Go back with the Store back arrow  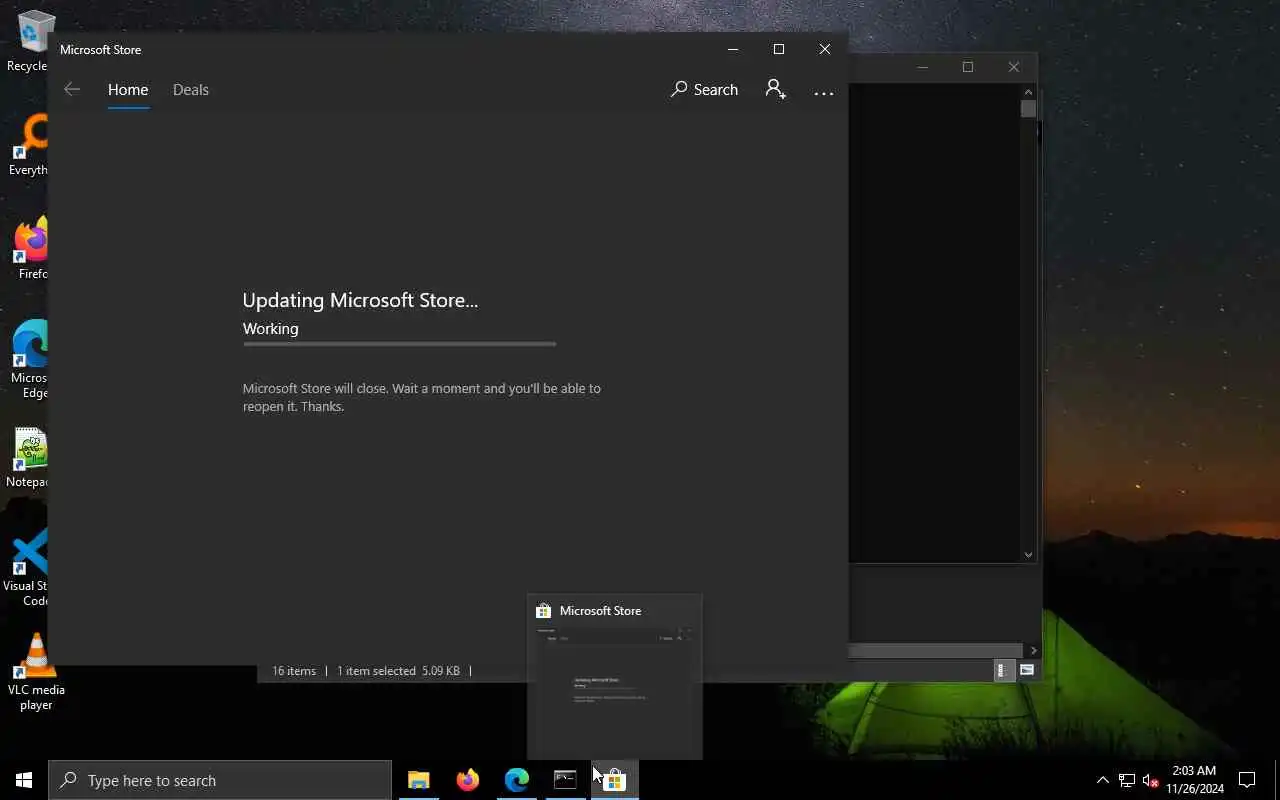[72, 89]
